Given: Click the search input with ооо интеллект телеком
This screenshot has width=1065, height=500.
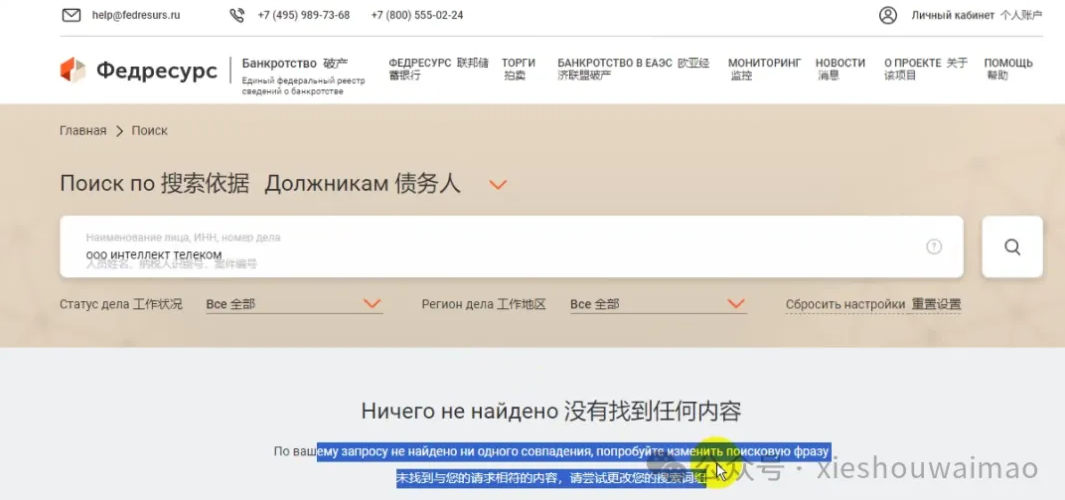Looking at the screenshot, I should coord(511,247).
